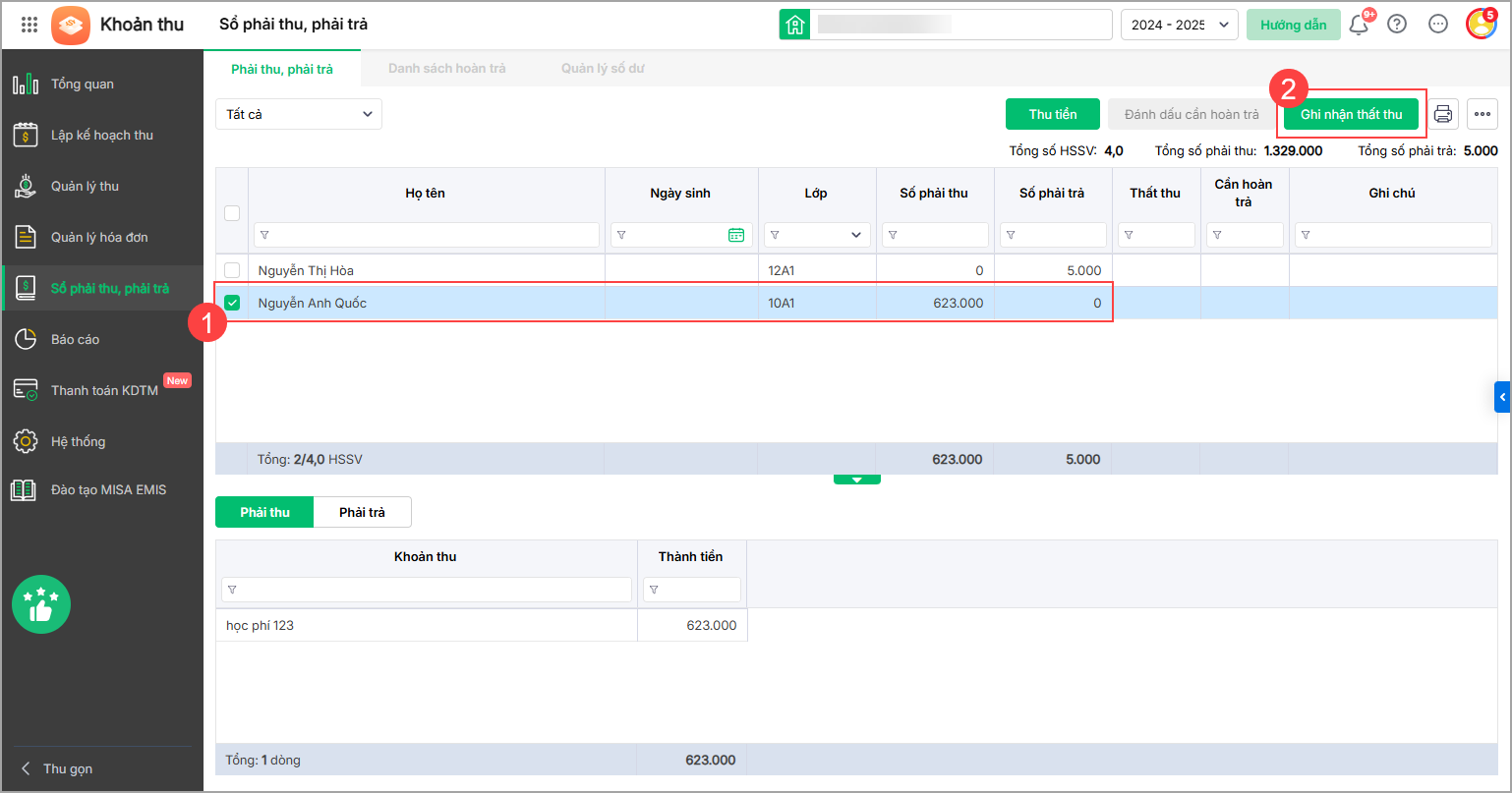Uncheck the Nguyễn Anh Quốc row checkbox
The width and height of the screenshot is (1512, 793).
coord(232,303)
